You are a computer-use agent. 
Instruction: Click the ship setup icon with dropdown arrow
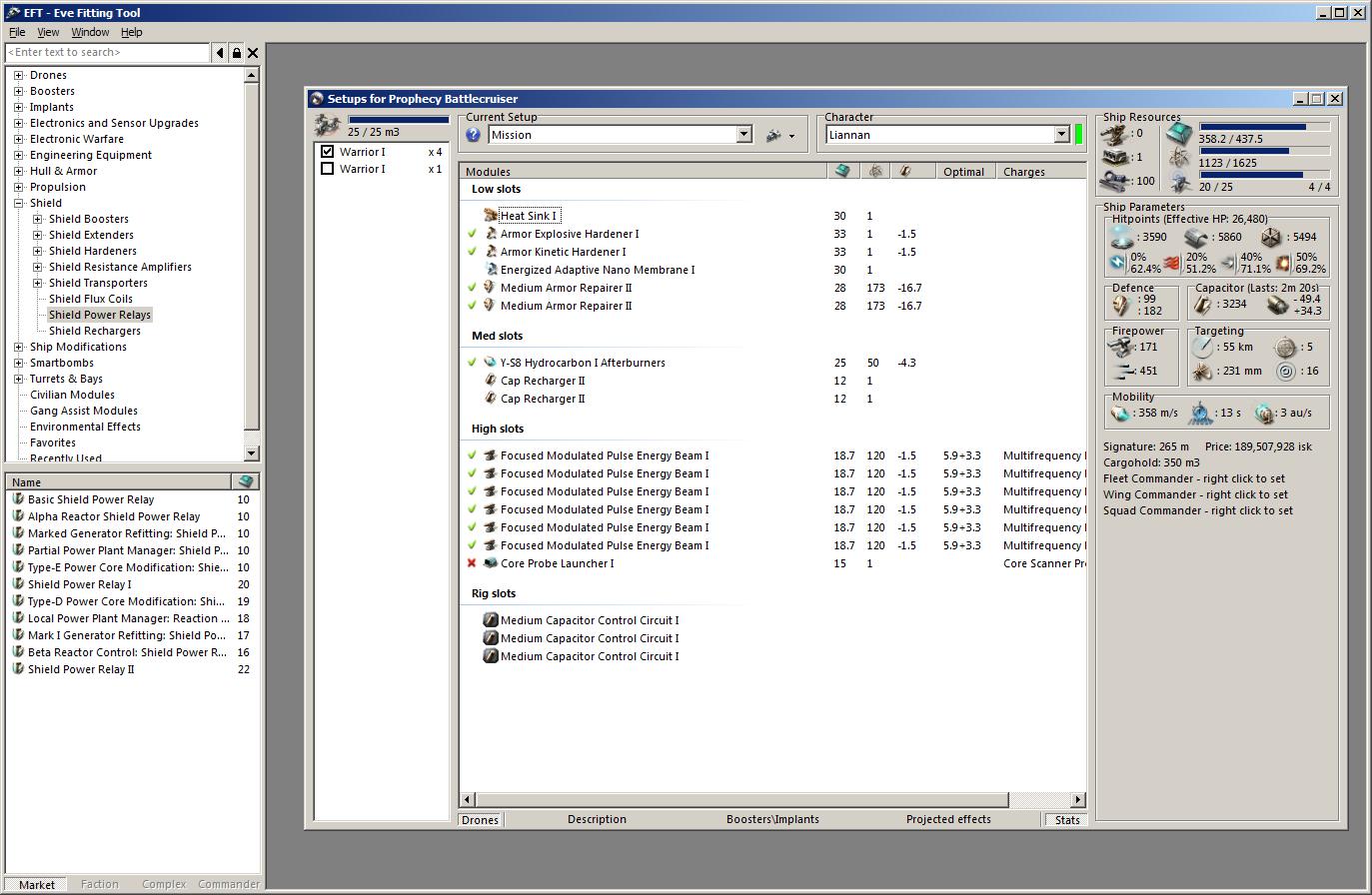(779, 135)
